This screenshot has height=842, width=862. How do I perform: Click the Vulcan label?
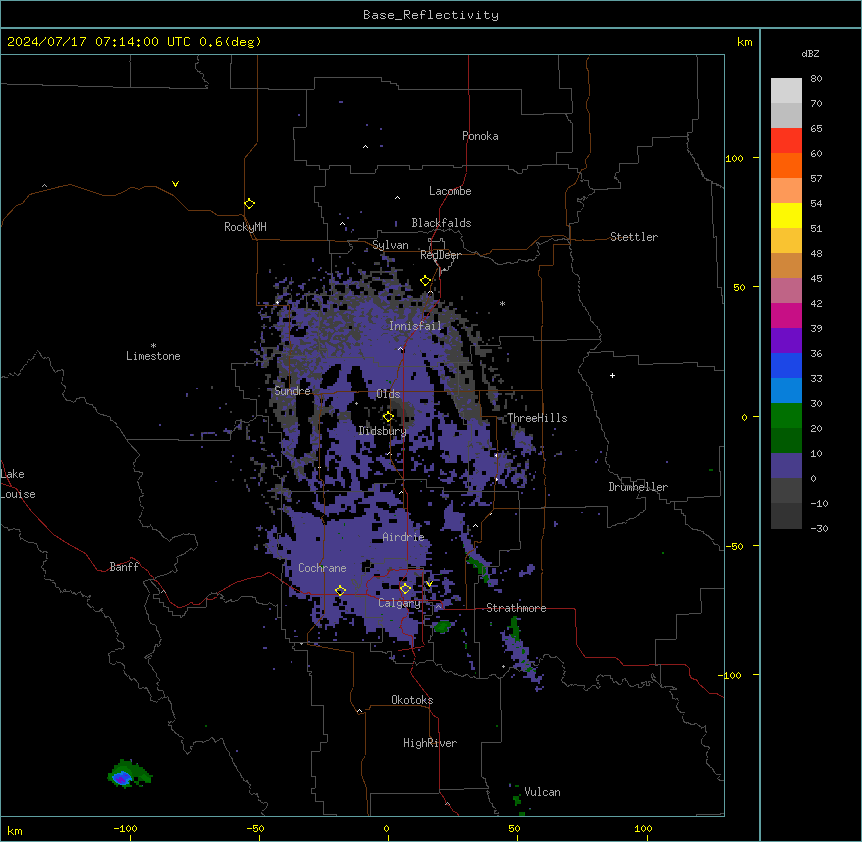pyautogui.click(x=542, y=792)
